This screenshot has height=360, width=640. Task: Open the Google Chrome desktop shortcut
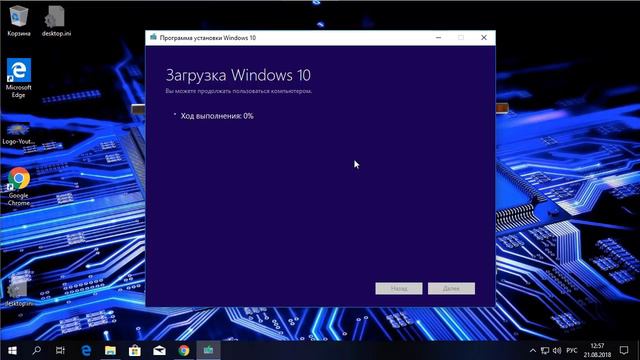point(18,187)
